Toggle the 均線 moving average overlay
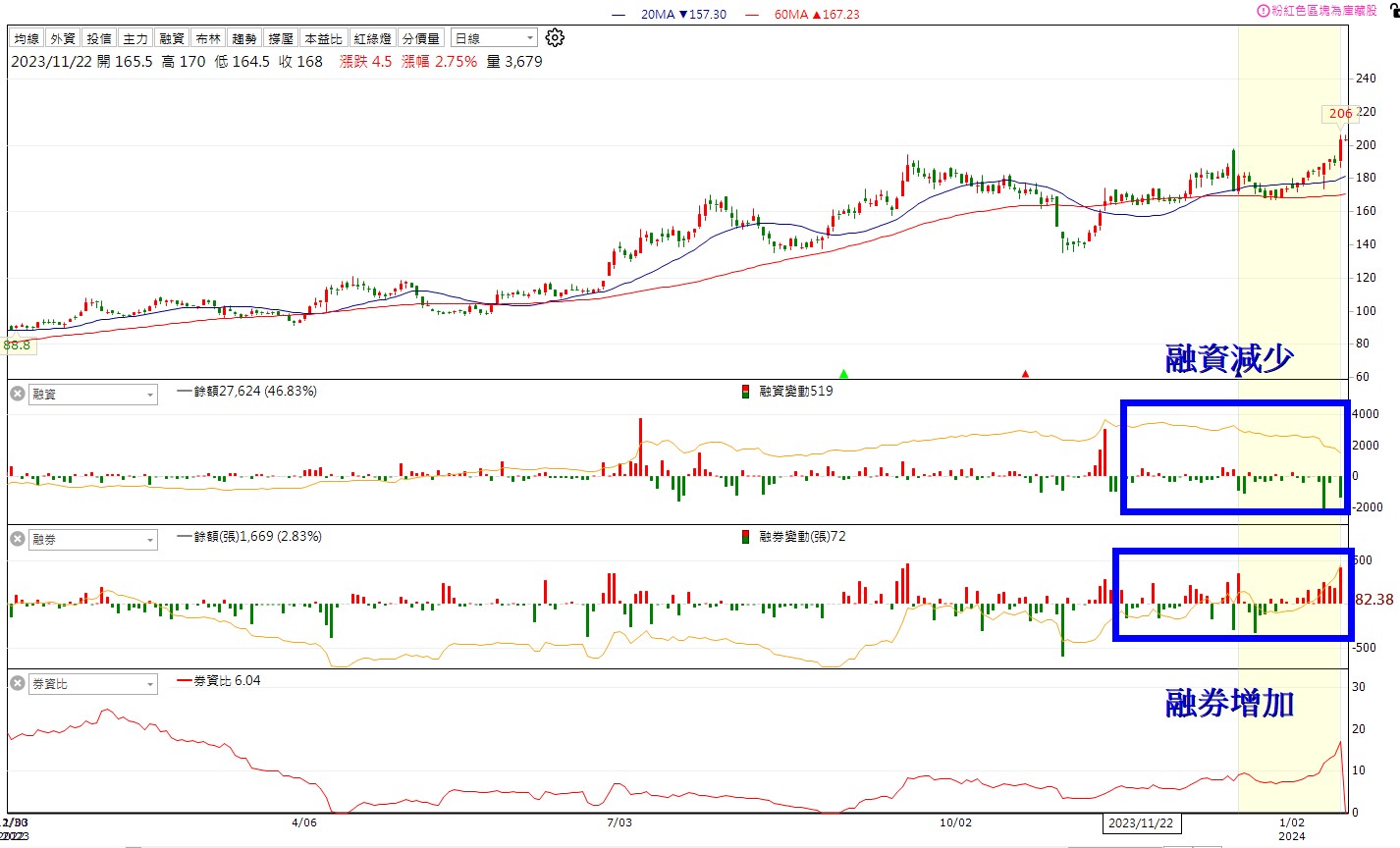 (x=27, y=38)
